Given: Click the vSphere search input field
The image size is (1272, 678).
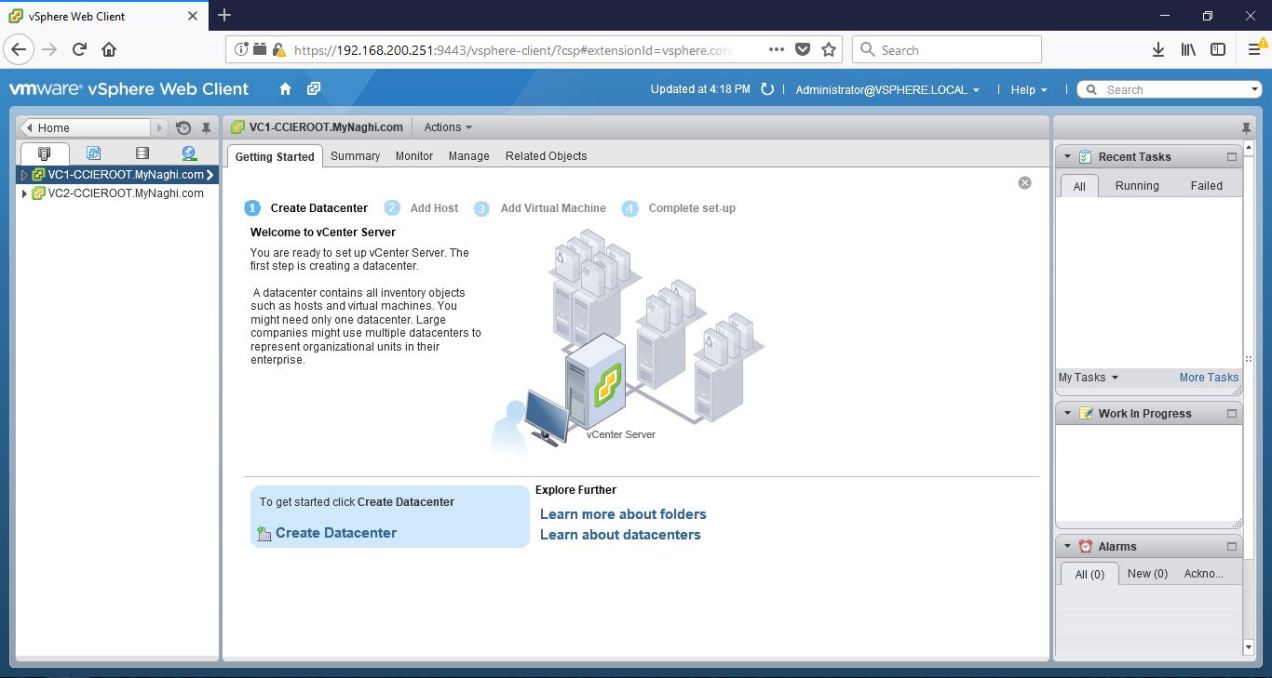Looking at the screenshot, I should [x=1172, y=90].
